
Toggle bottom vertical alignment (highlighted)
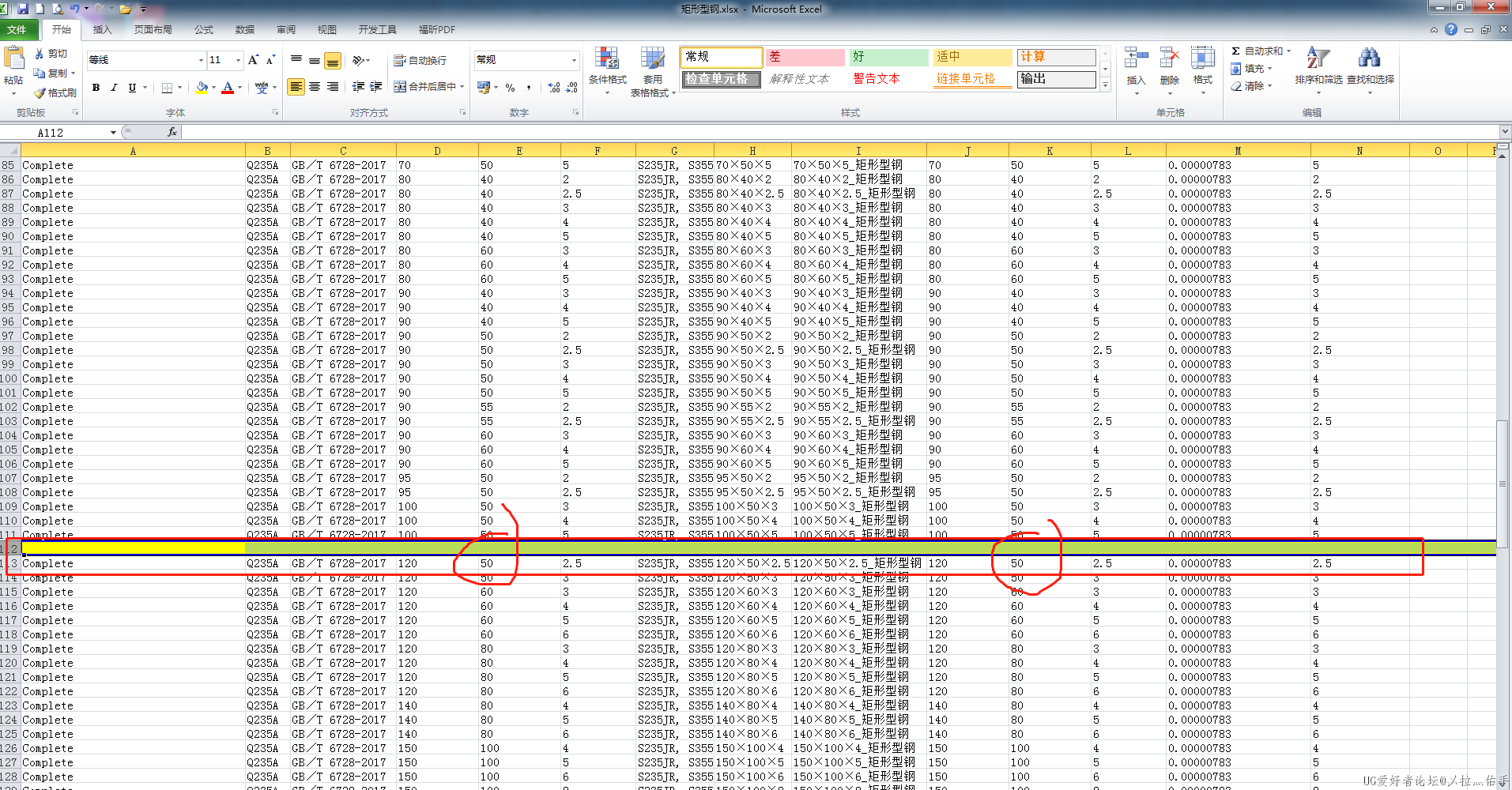pos(333,60)
